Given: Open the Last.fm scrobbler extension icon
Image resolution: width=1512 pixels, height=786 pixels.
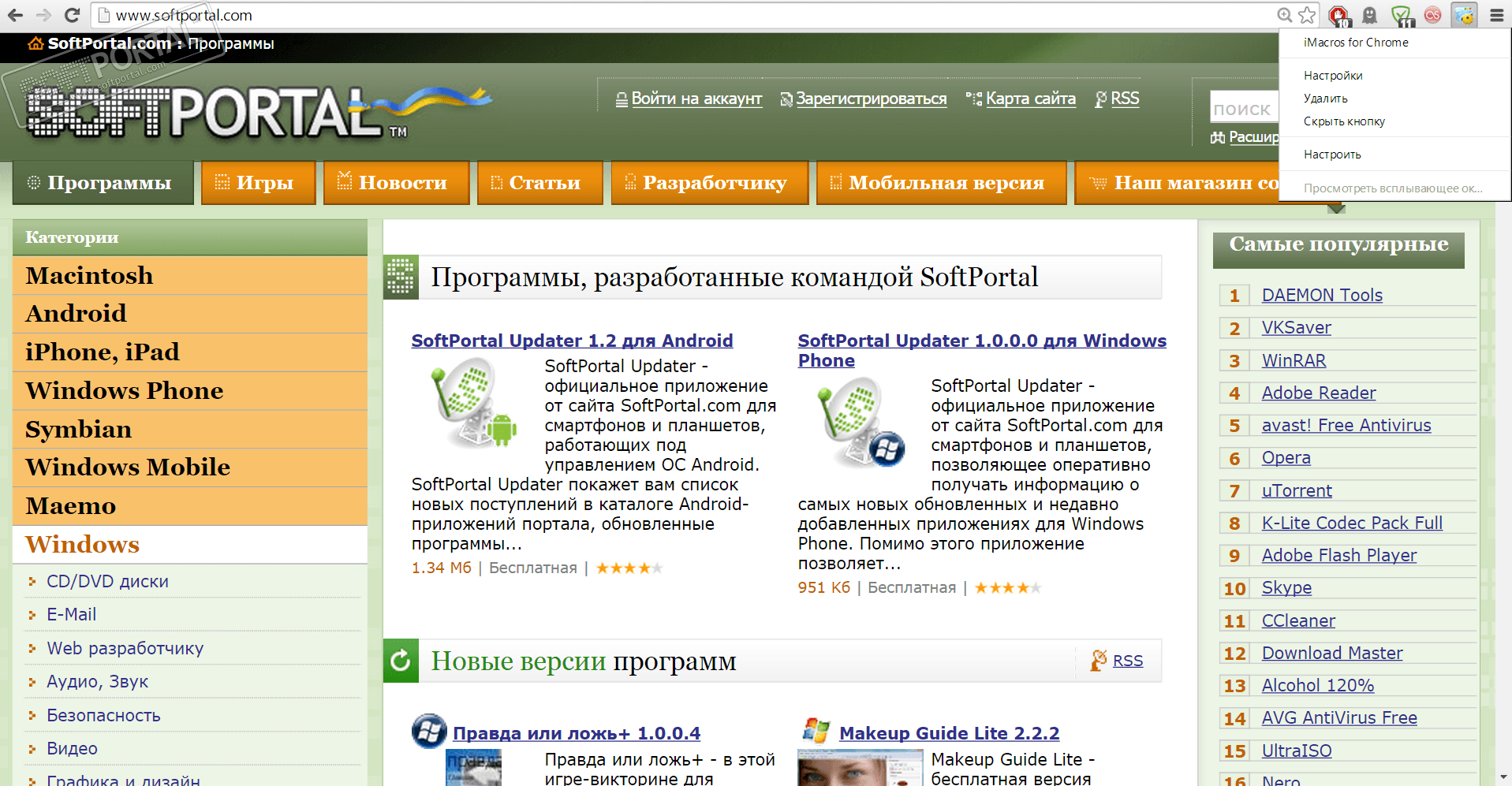Looking at the screenshot, I should point(1433,15).
